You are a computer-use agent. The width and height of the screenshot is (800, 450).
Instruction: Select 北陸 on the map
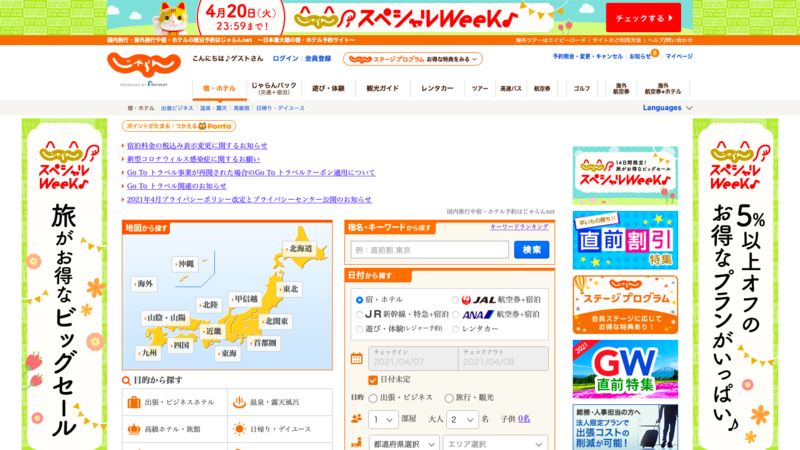[x=209, y=305]
